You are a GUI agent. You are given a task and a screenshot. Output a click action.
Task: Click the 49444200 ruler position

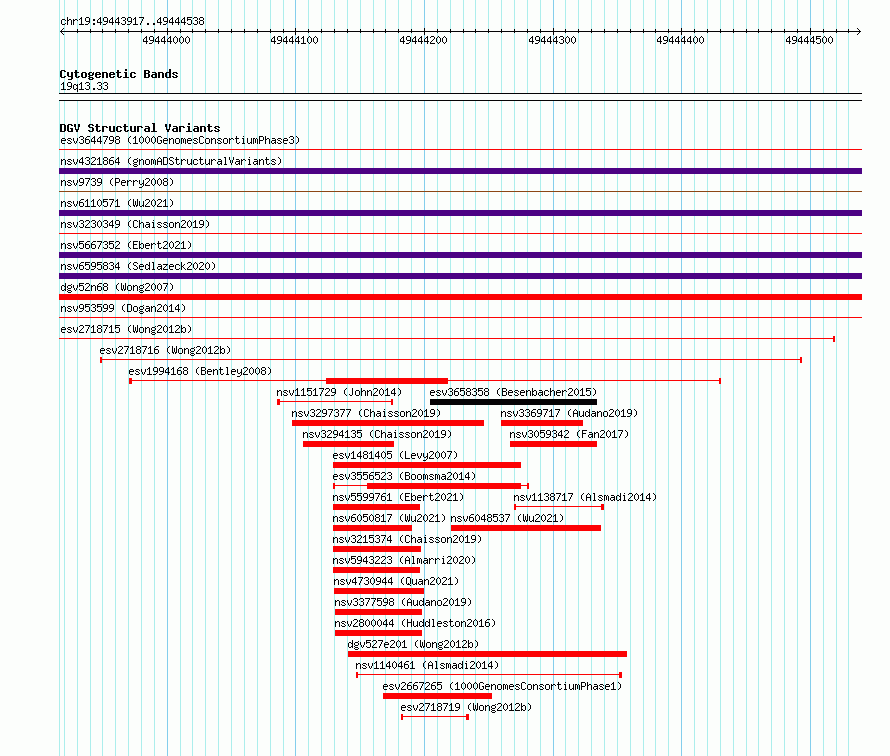point(423,40)
